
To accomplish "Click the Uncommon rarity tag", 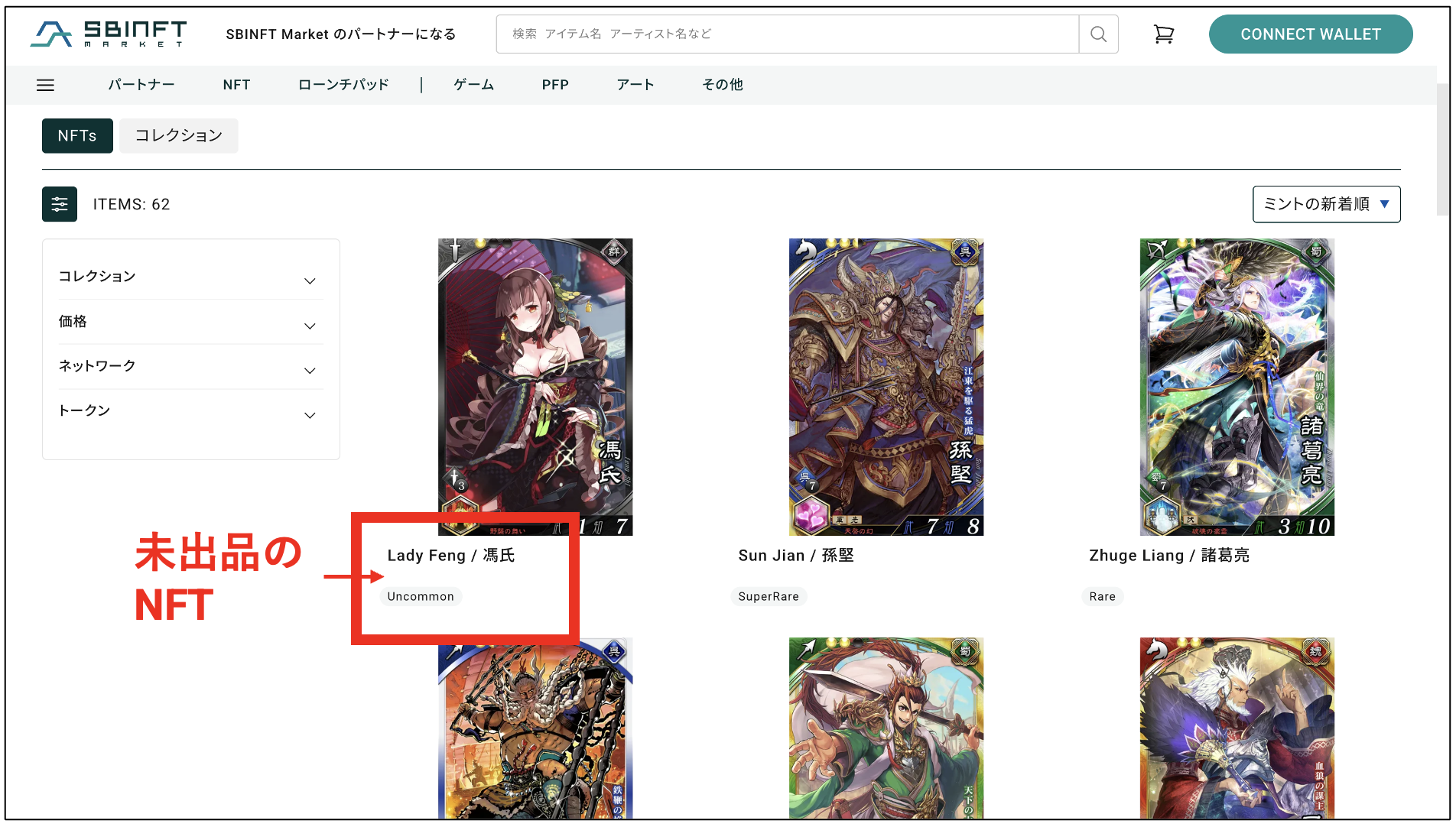I will [421, 596].
